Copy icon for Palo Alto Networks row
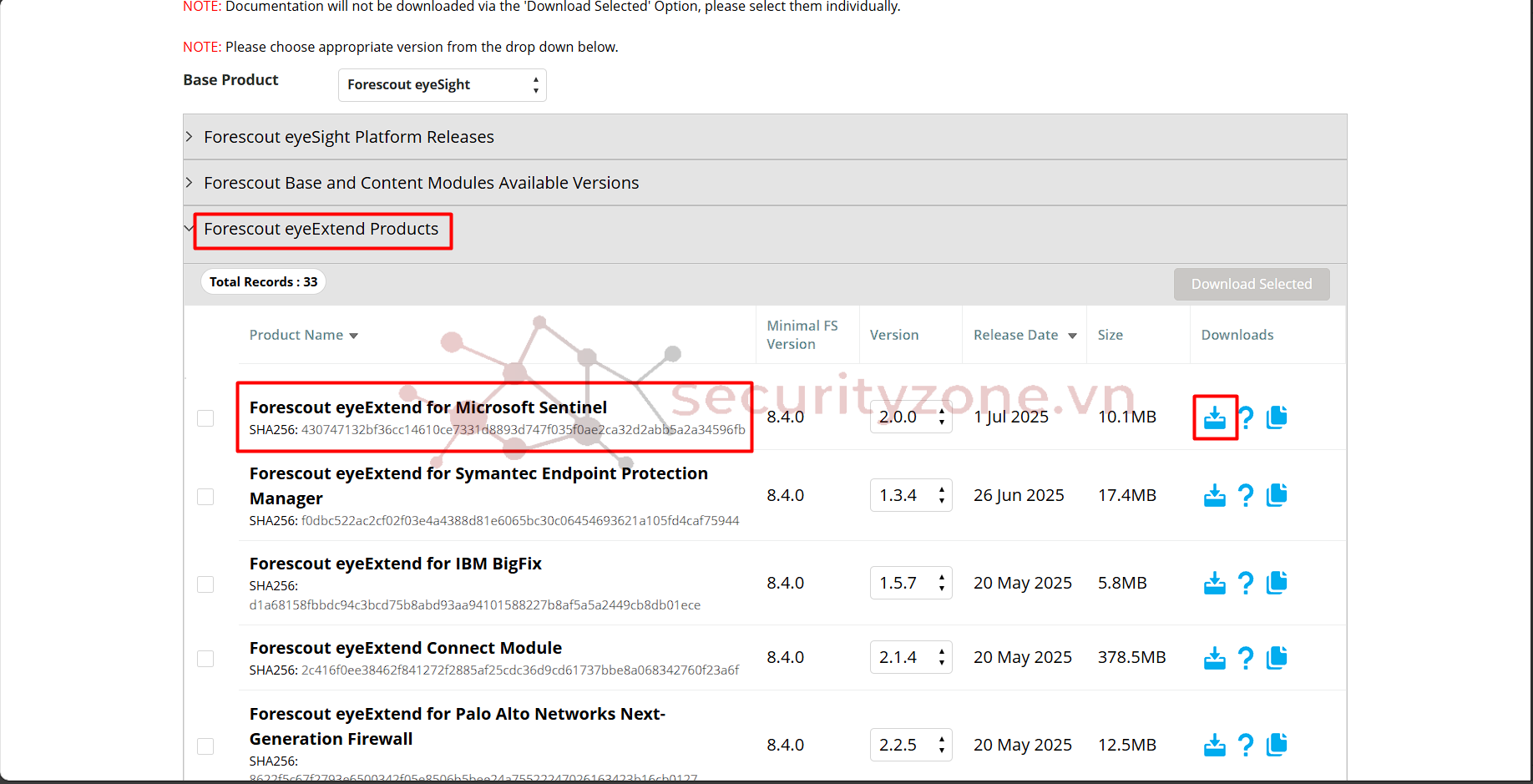 click(1277, 745)
